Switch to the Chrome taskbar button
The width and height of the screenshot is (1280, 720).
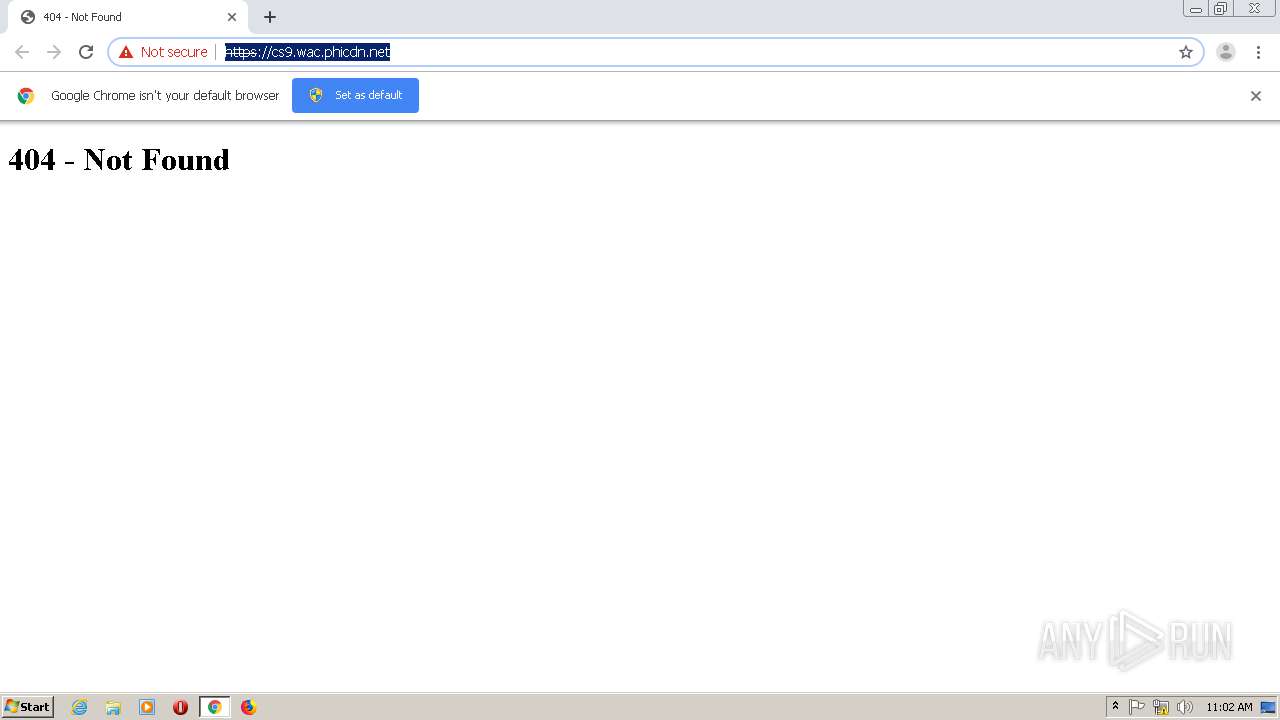click(x=214, y=707)
